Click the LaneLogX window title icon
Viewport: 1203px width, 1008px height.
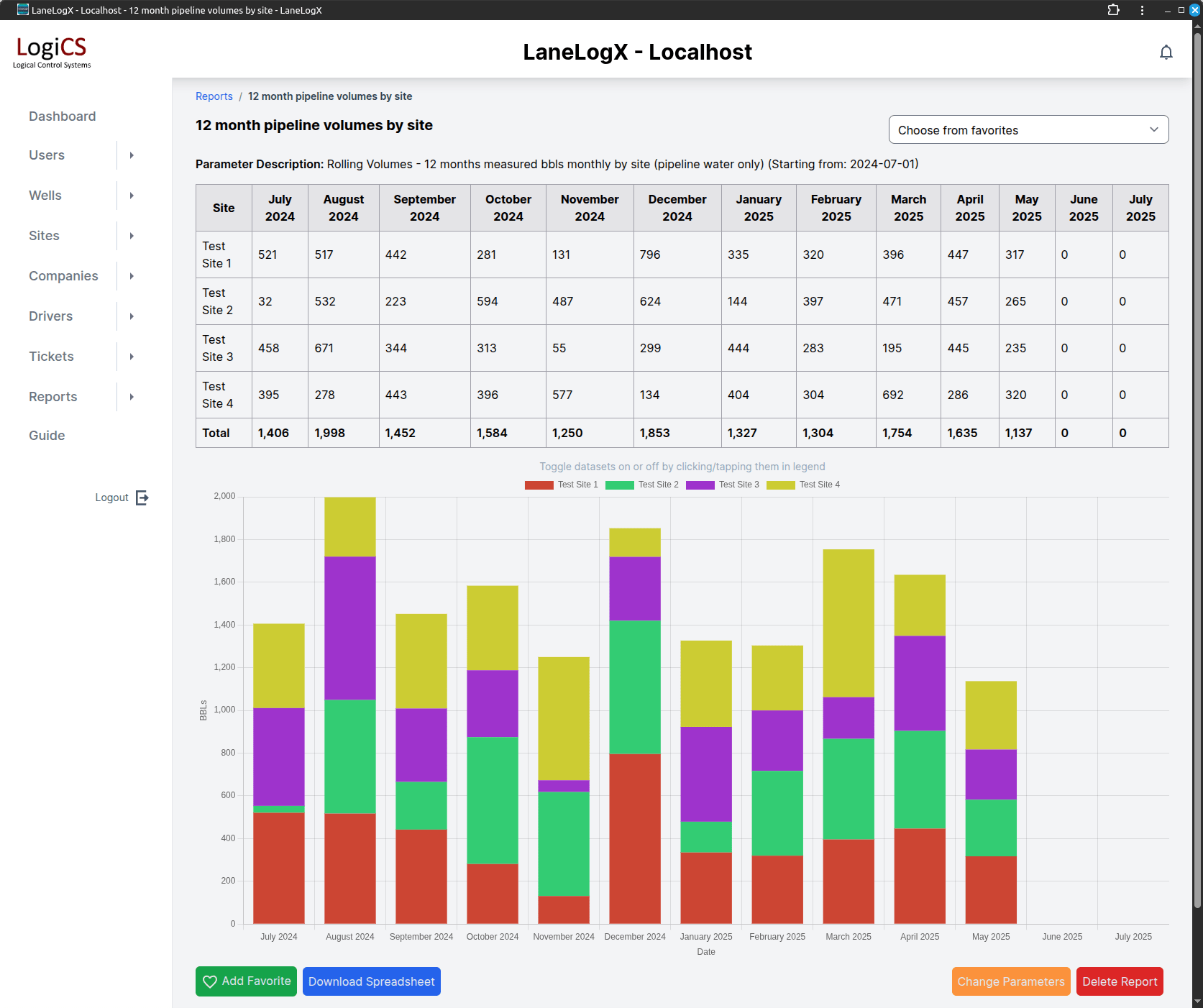[x=23, y=10]
